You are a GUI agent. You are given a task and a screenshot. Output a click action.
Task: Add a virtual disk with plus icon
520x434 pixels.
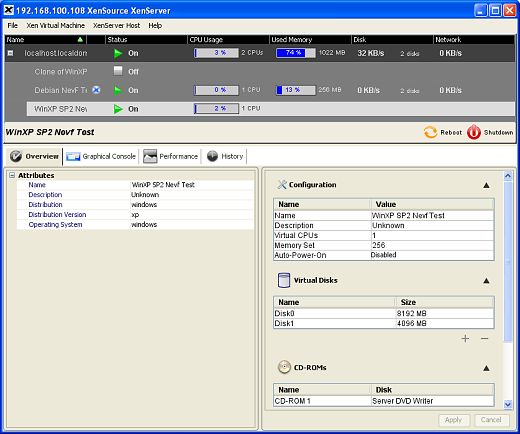tap(465, 339)
